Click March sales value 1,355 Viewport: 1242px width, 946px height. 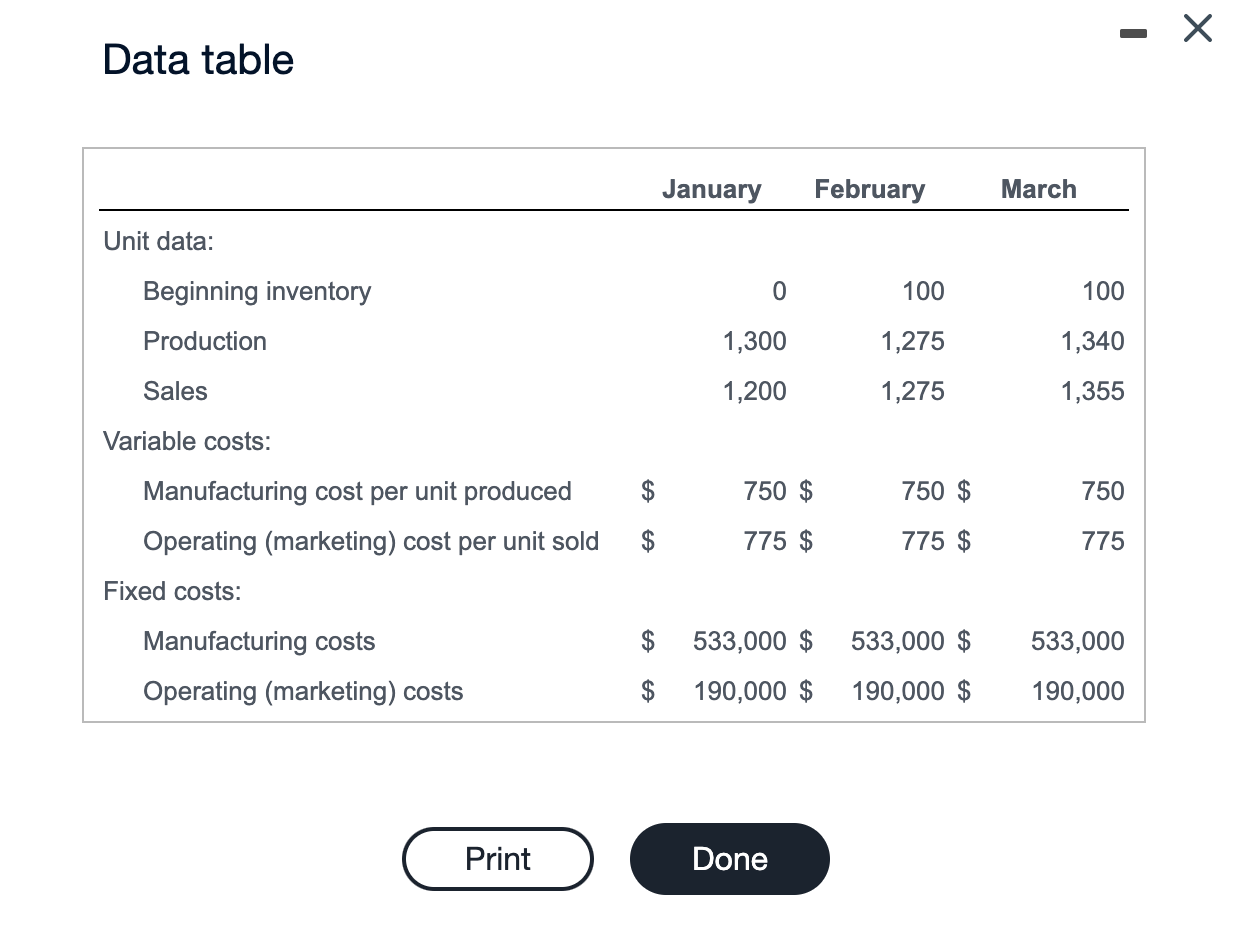click(x=1093, y=391)
